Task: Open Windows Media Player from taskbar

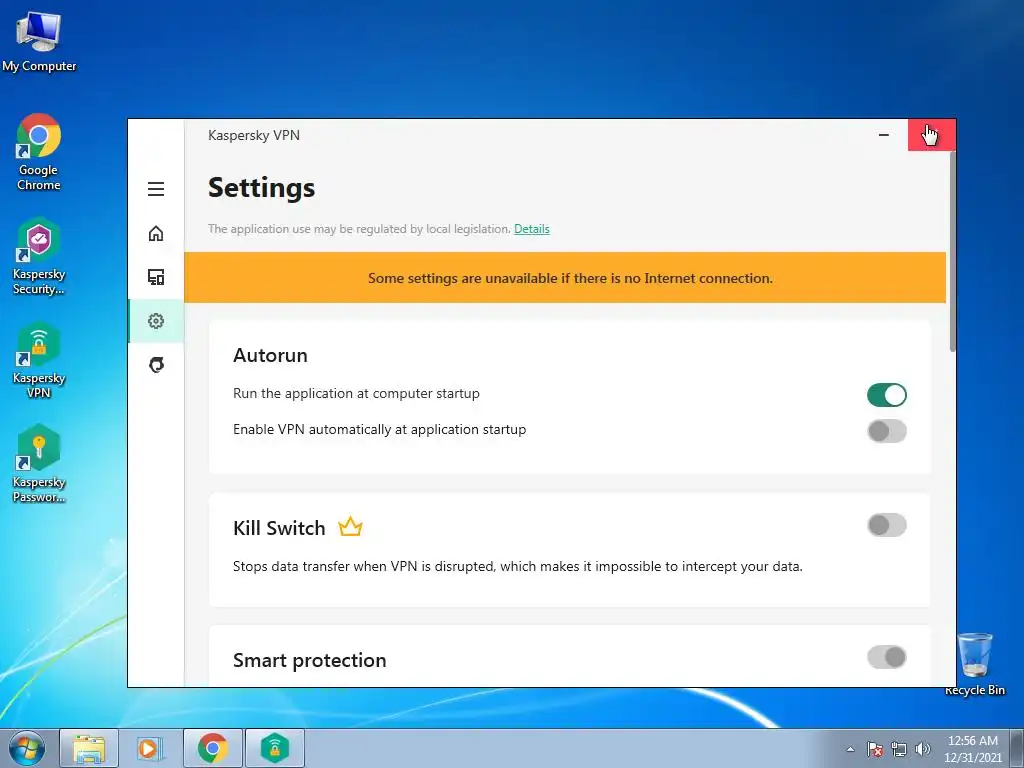Action: (x=151, y=748)
